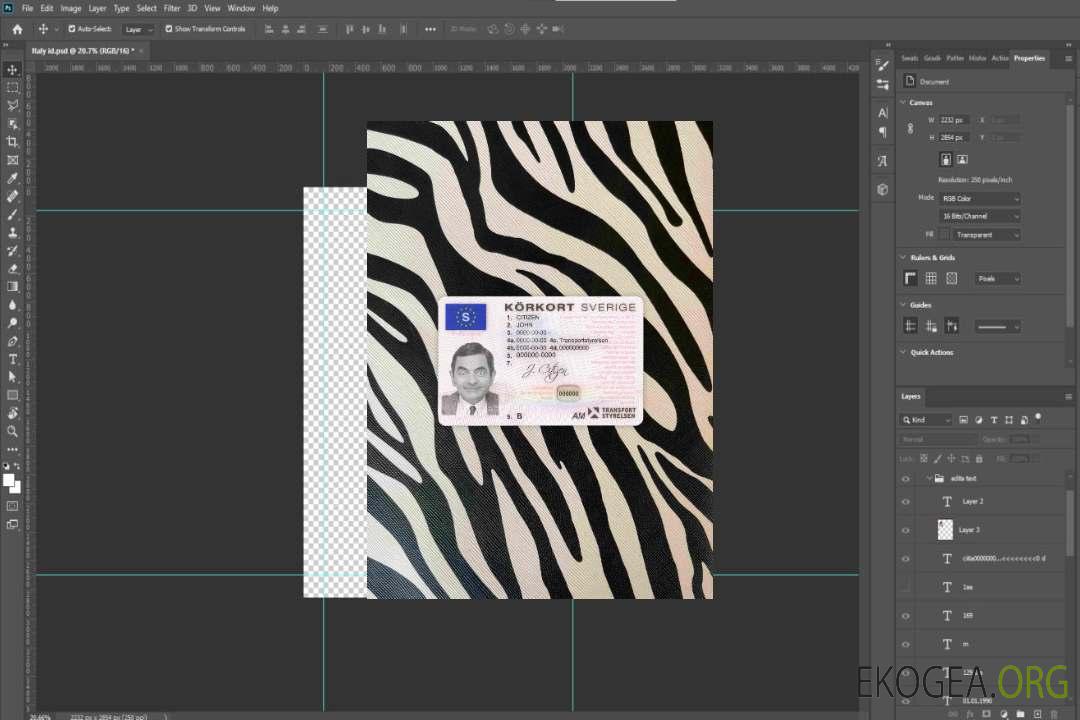Open the three-dots align options menu

pos(430,29)
